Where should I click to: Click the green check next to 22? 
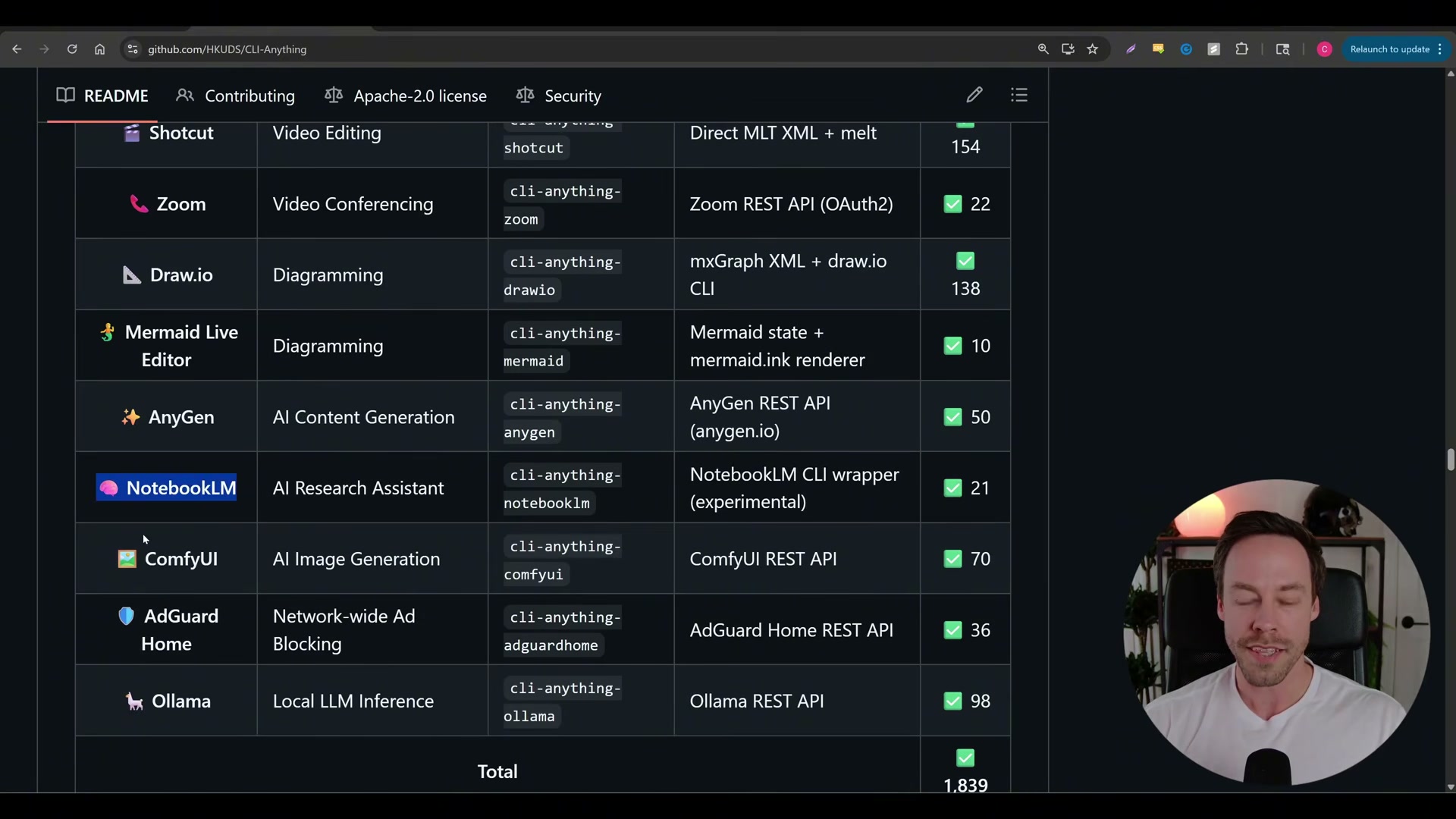pyautogui.click(x=953, y=204)
